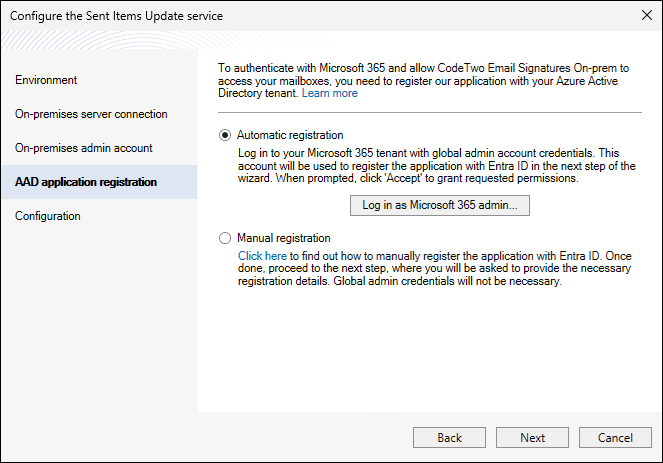Select AAD application registration step
This screenshot has height=463, width=663.
coord(86,182)
